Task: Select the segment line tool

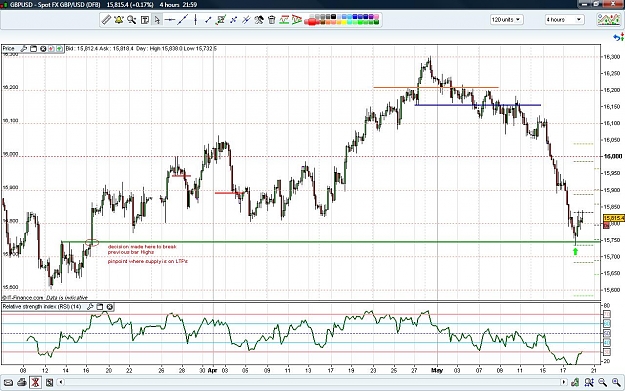Action: click(208, 20)
